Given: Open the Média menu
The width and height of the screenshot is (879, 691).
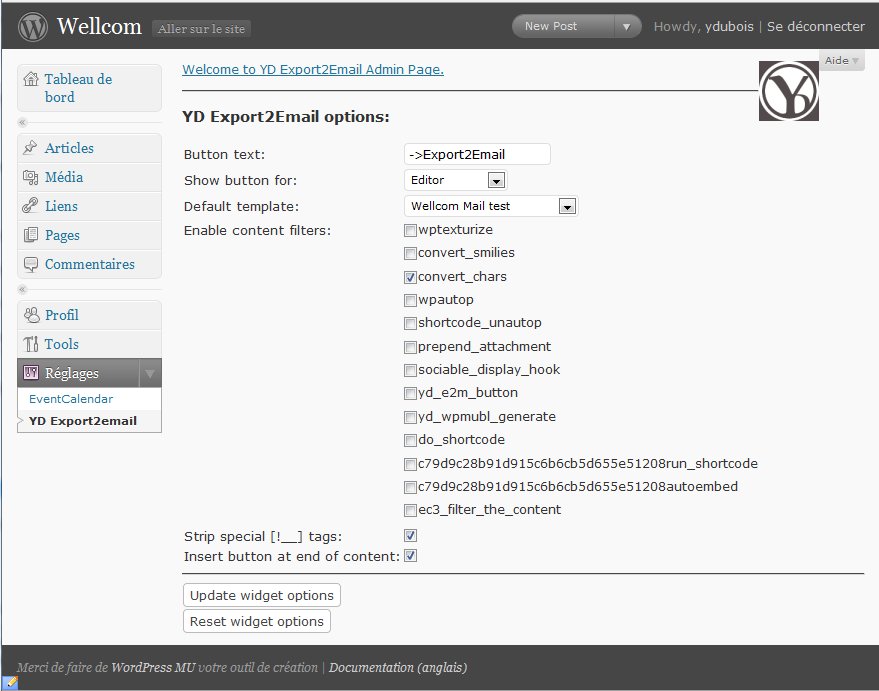Looking at the screenshot, I should (64, 177).
